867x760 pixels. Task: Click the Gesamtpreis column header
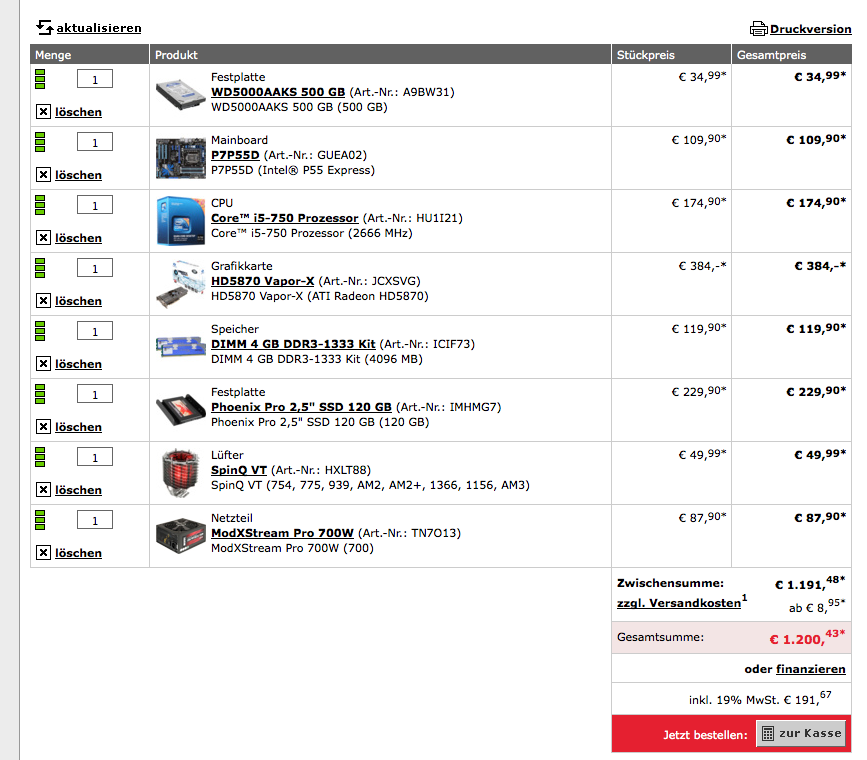[792, 54]
